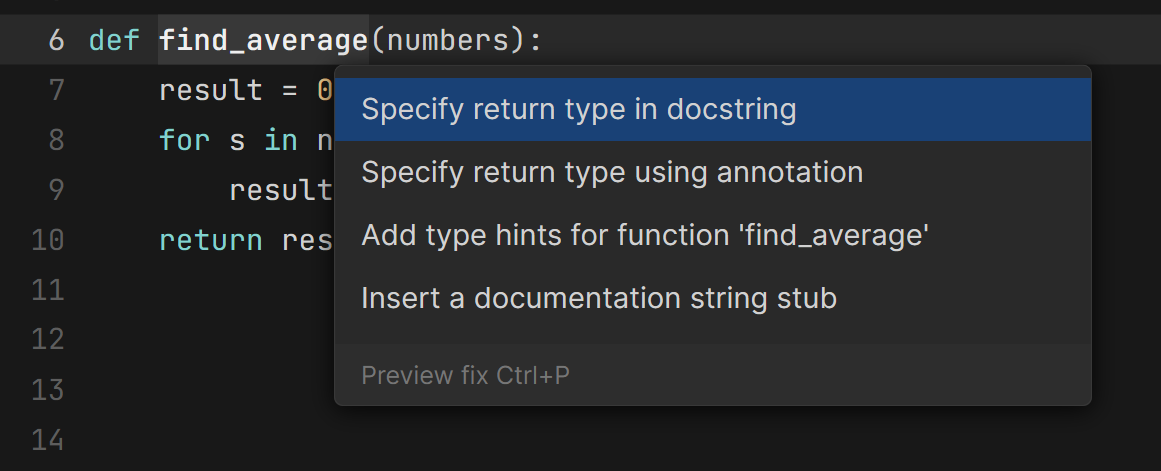This screenshot has width=1161, height=471.
Task: Click line number 6 in the gutter
Action: pos(55,41)
